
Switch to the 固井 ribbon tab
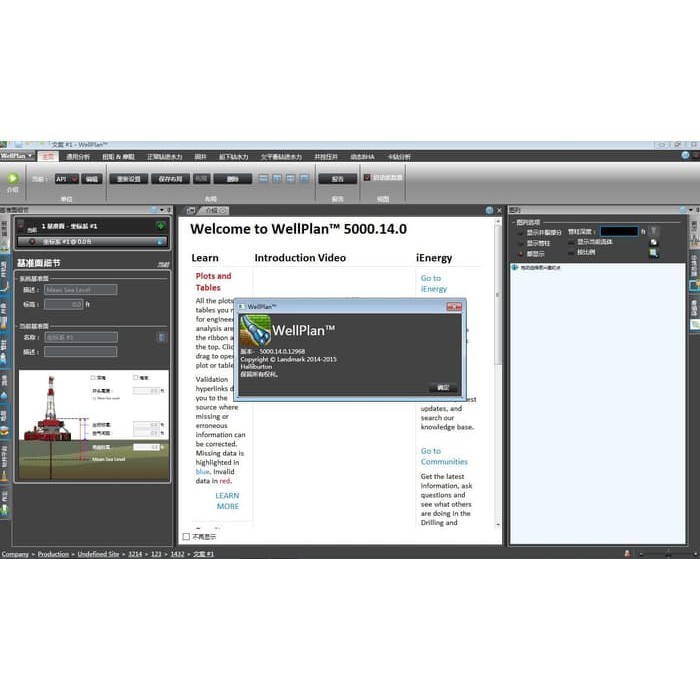(200, 157)
